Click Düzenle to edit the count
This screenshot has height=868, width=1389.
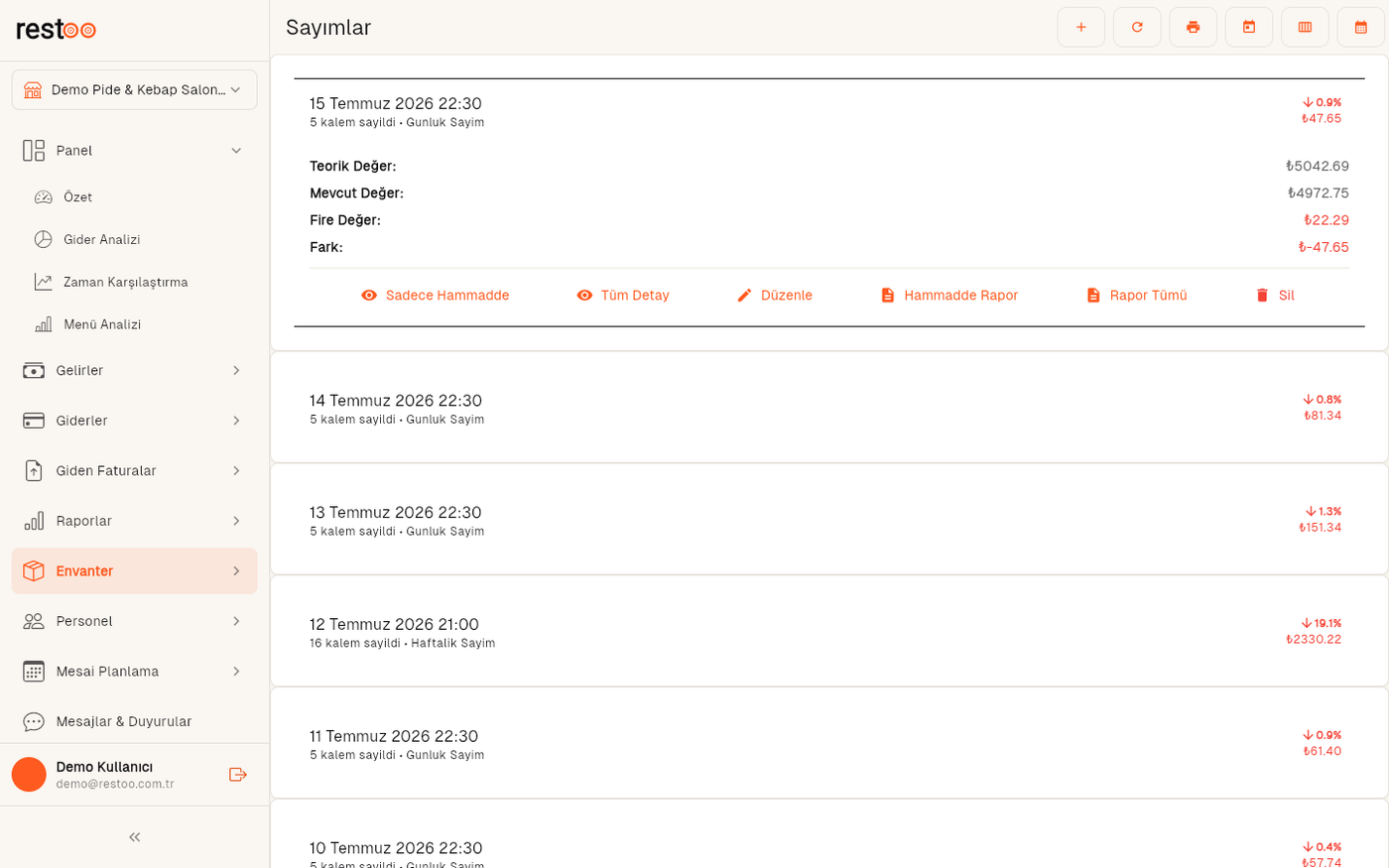point(775,296)
